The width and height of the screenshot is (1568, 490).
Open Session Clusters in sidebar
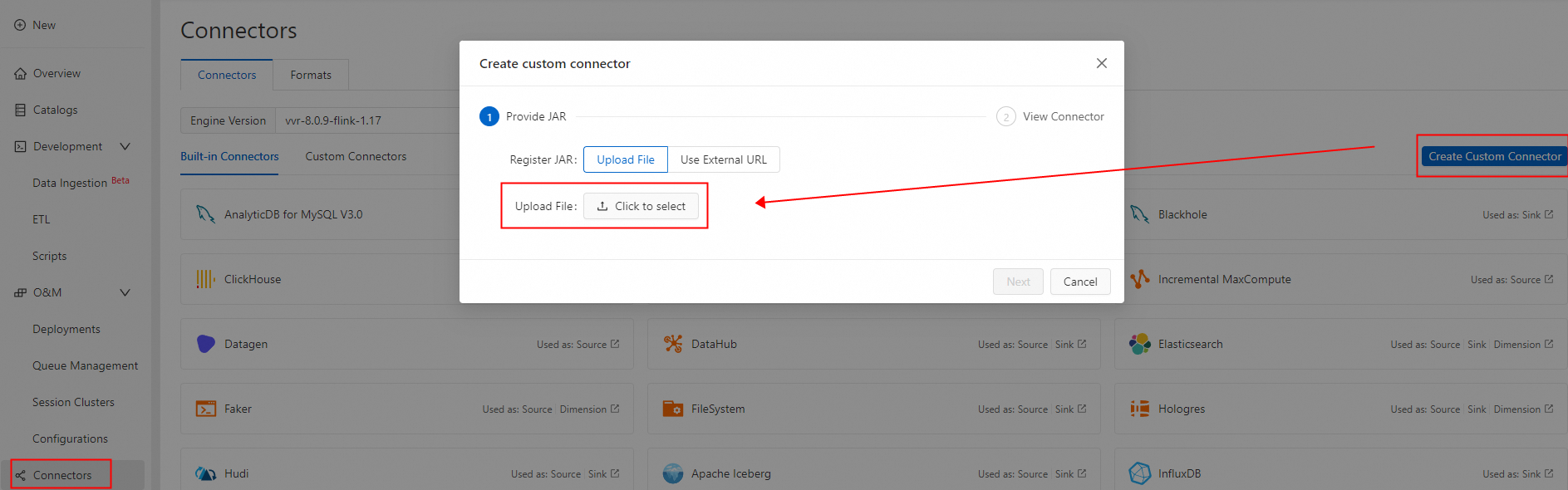(x=74, y=402)
